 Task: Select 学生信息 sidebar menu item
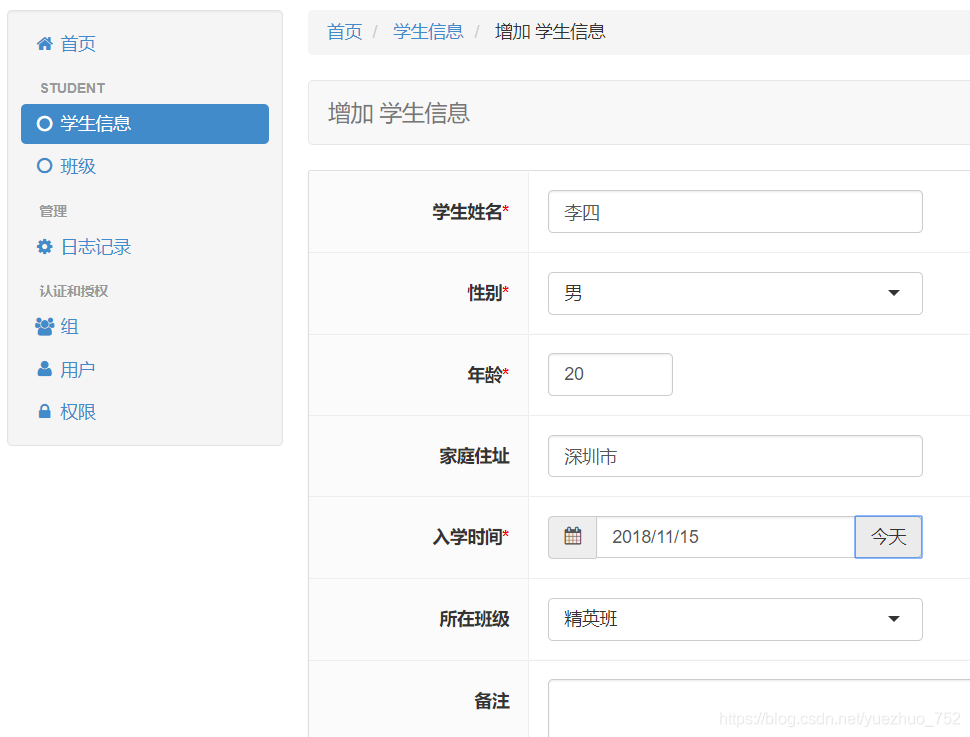[145, 124]
